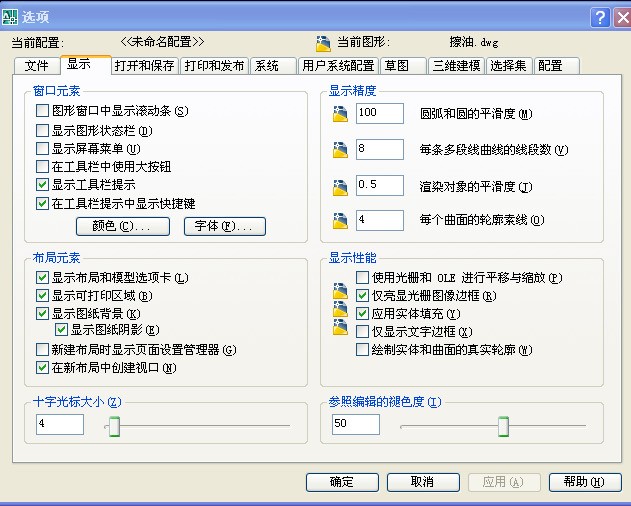
Task: Click the 帮助(H) button
Action: (x=585, y=482)
